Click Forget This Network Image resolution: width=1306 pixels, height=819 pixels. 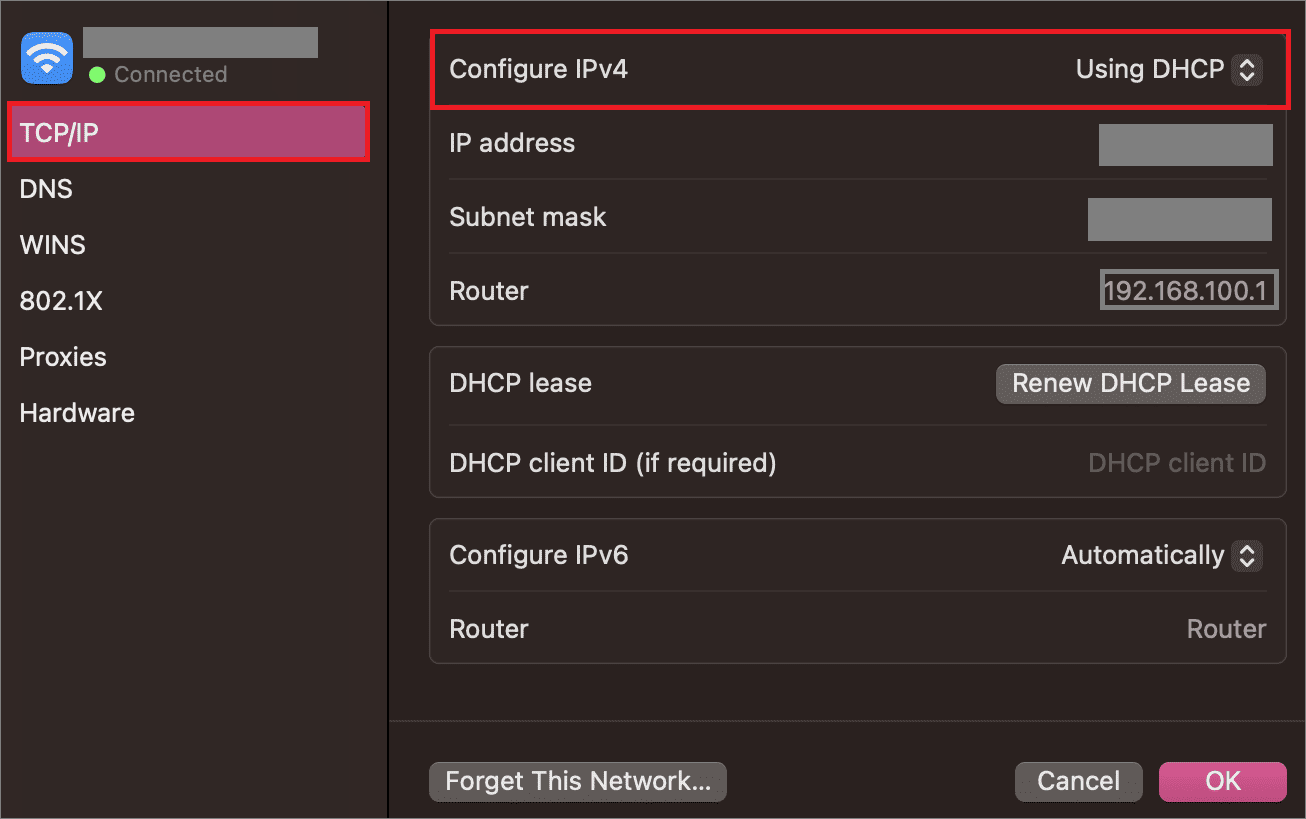tap(577, 781)
